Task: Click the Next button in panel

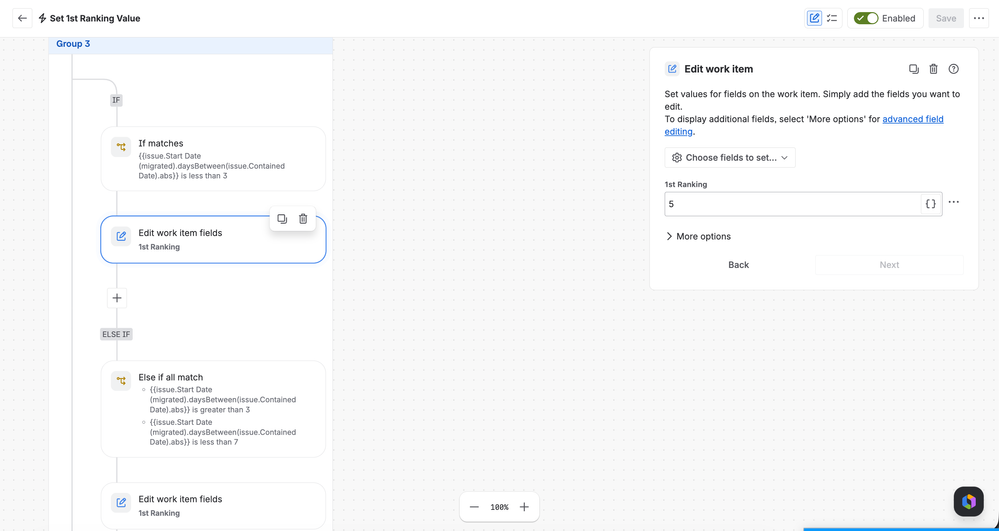Action: (889, 265)
